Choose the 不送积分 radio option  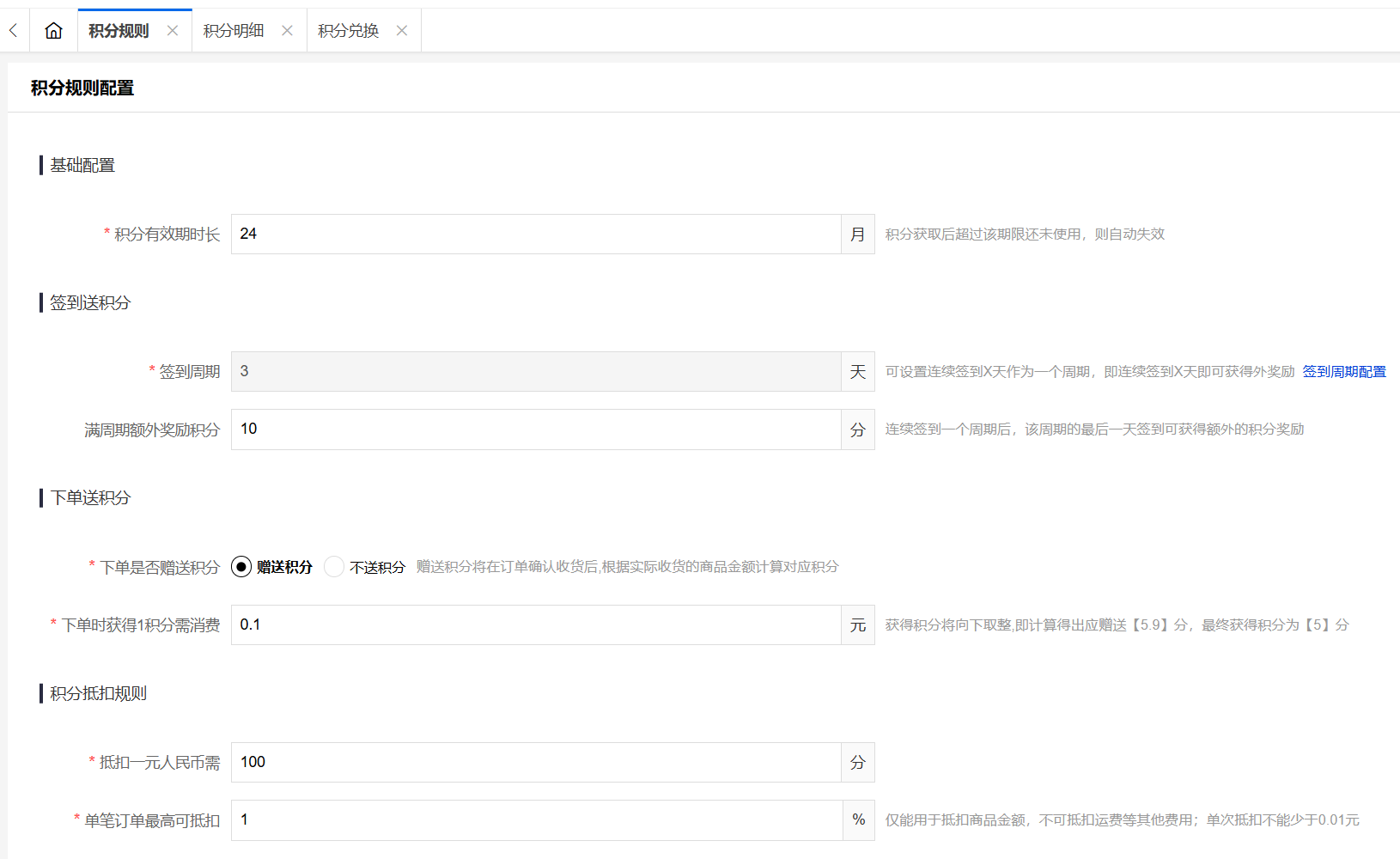[x=334, y=567]
